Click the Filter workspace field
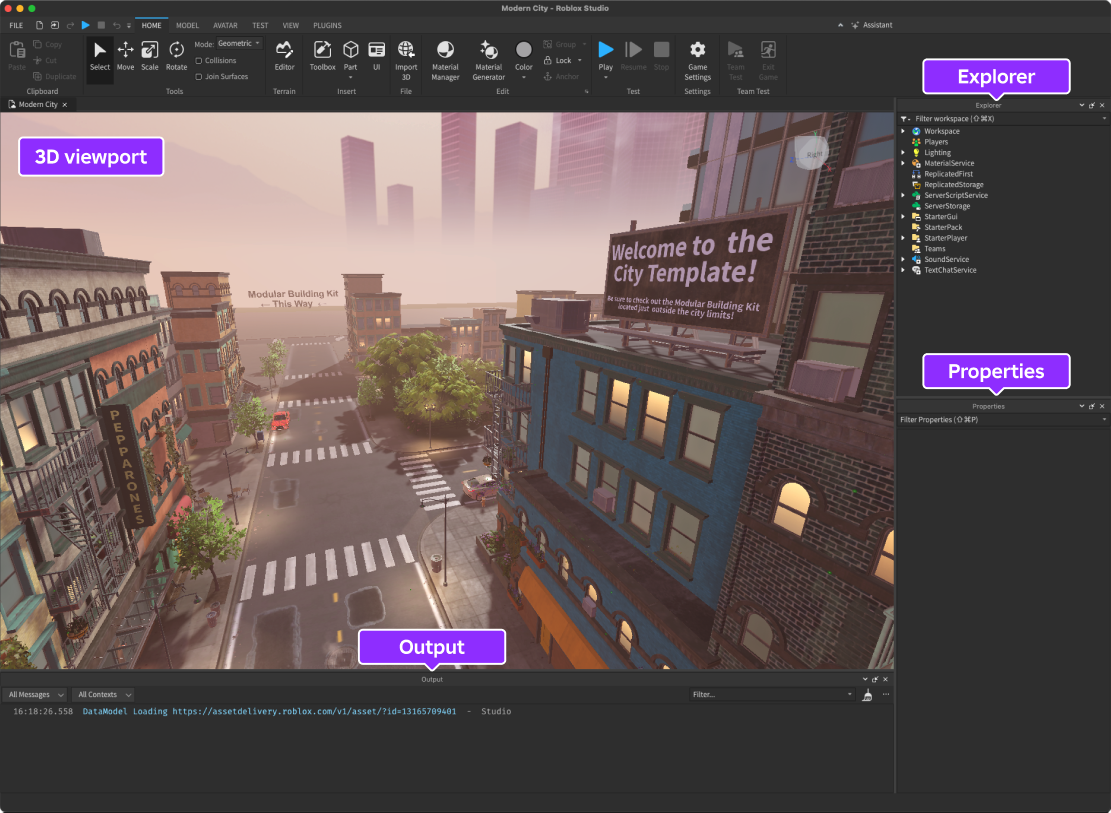 coord(1002,118)
